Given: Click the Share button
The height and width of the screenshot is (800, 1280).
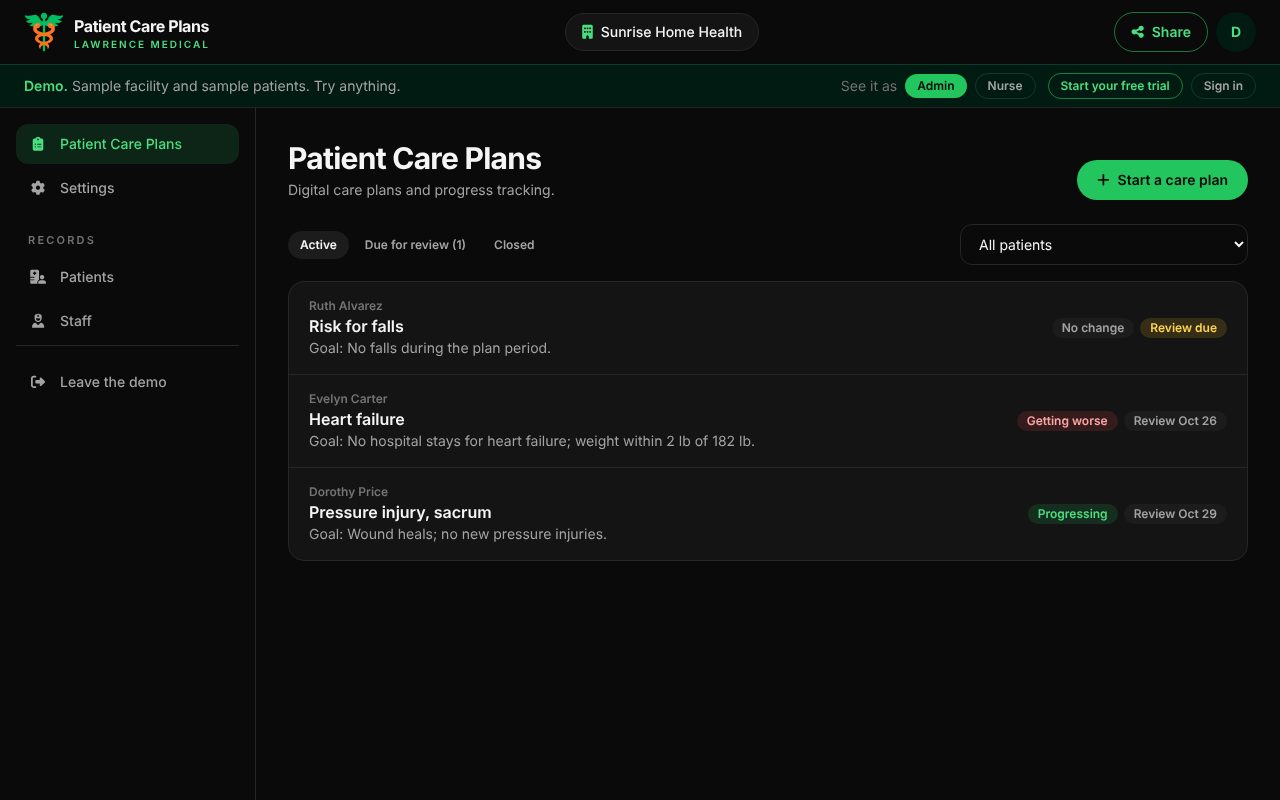Looking at the screenshot, I should (1161, 32).
